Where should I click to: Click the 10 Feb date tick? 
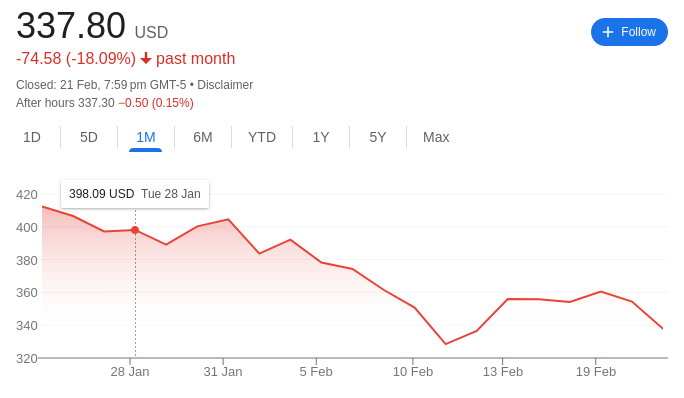coord(413,371)
